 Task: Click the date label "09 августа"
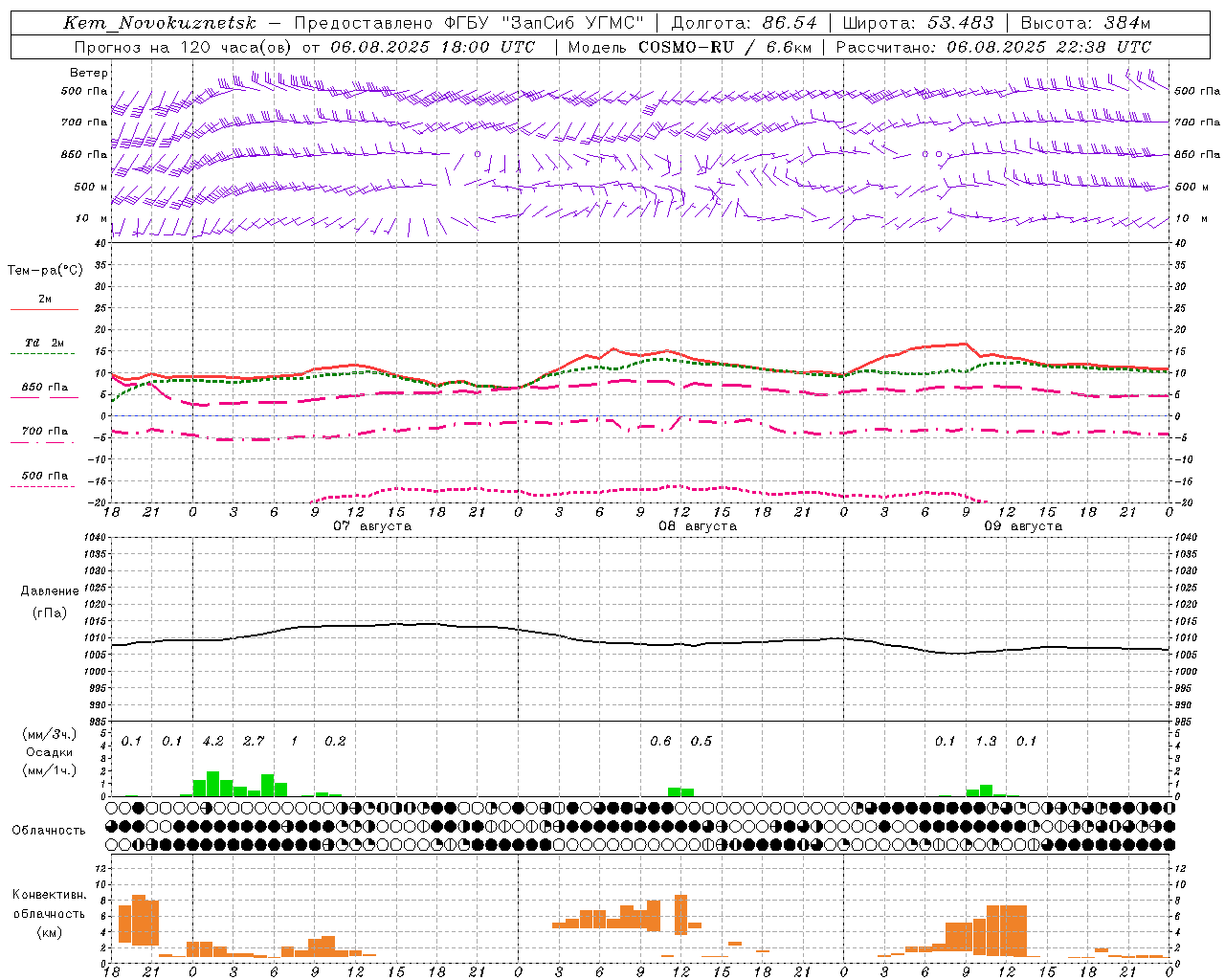pos(1023,526)
